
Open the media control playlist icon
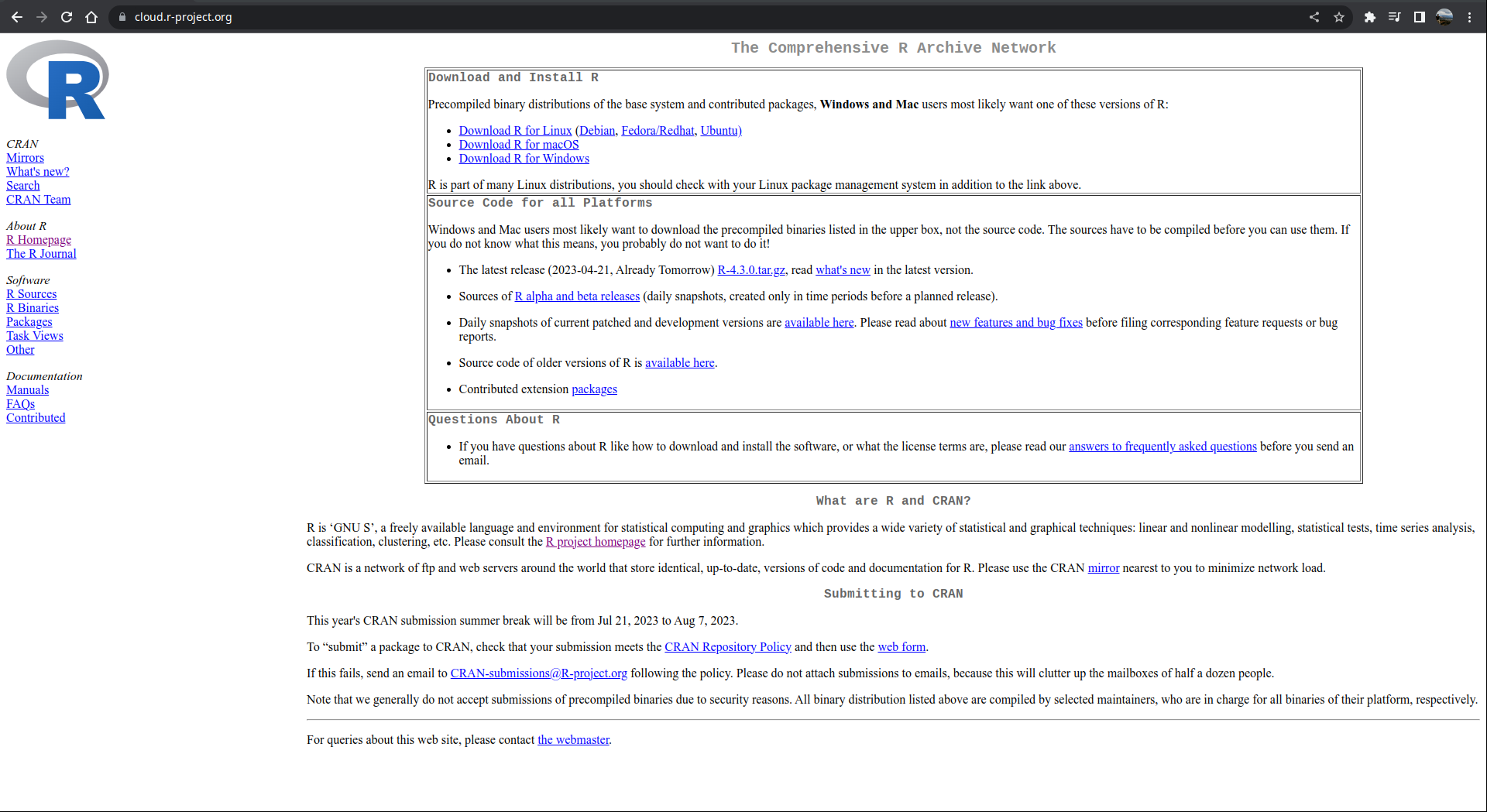click(x=1395, y=17)
